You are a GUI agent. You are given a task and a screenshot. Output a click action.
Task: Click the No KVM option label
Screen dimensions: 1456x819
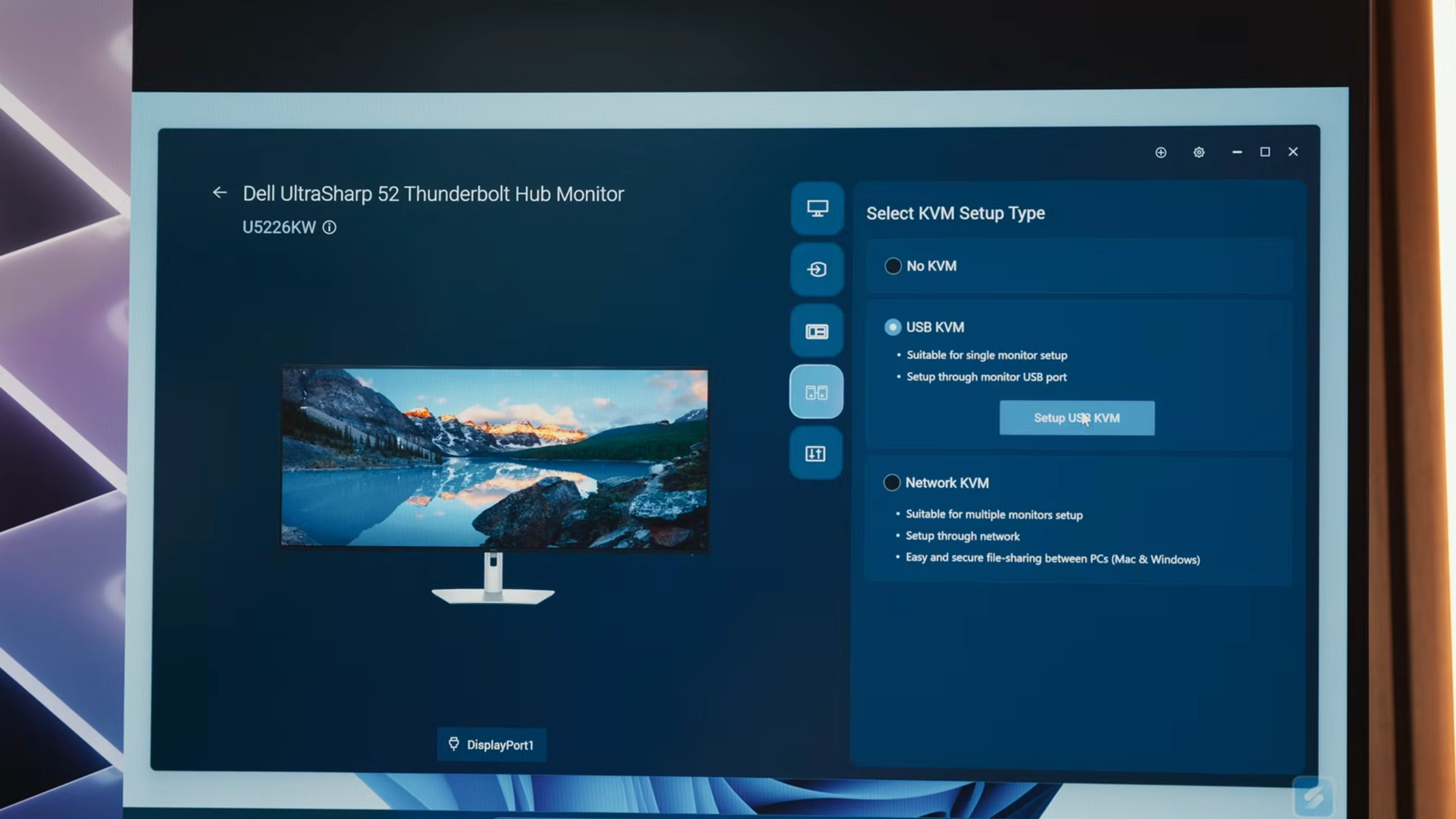click(932, 266)
